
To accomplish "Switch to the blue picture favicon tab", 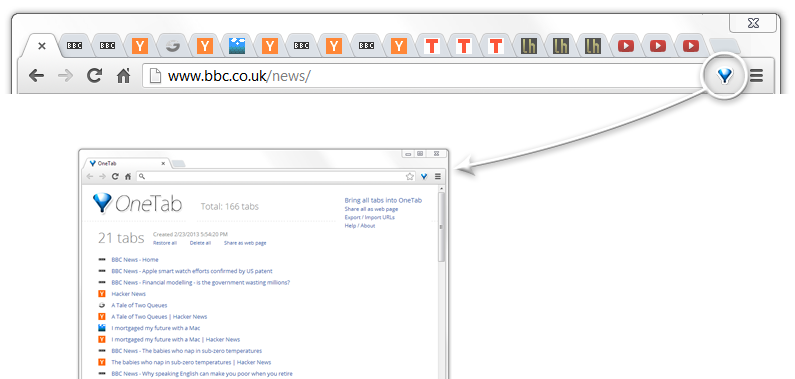I will pos(237,46).
